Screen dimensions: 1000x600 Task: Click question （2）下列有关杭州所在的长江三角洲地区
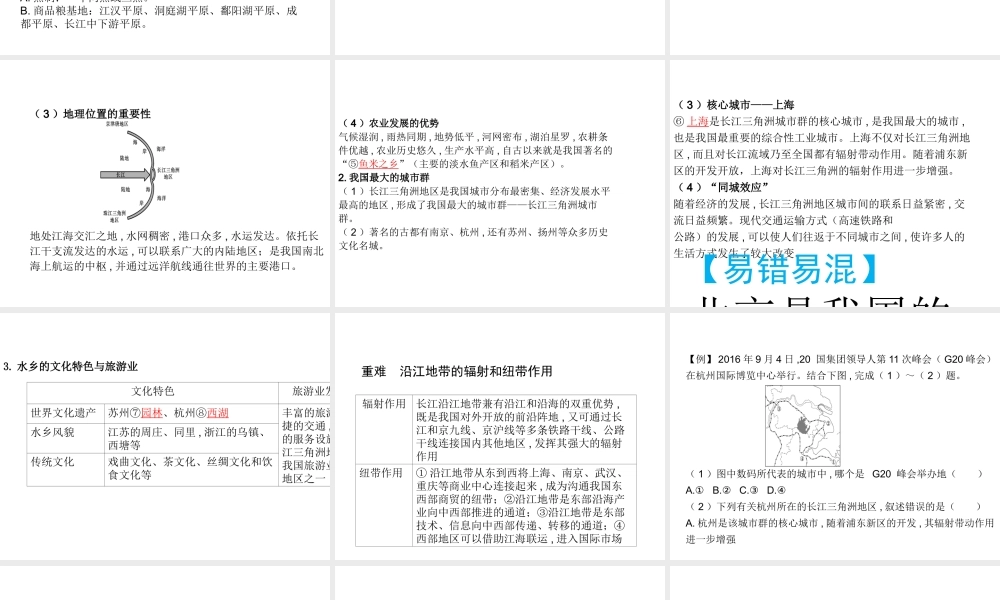click(834, 506)
